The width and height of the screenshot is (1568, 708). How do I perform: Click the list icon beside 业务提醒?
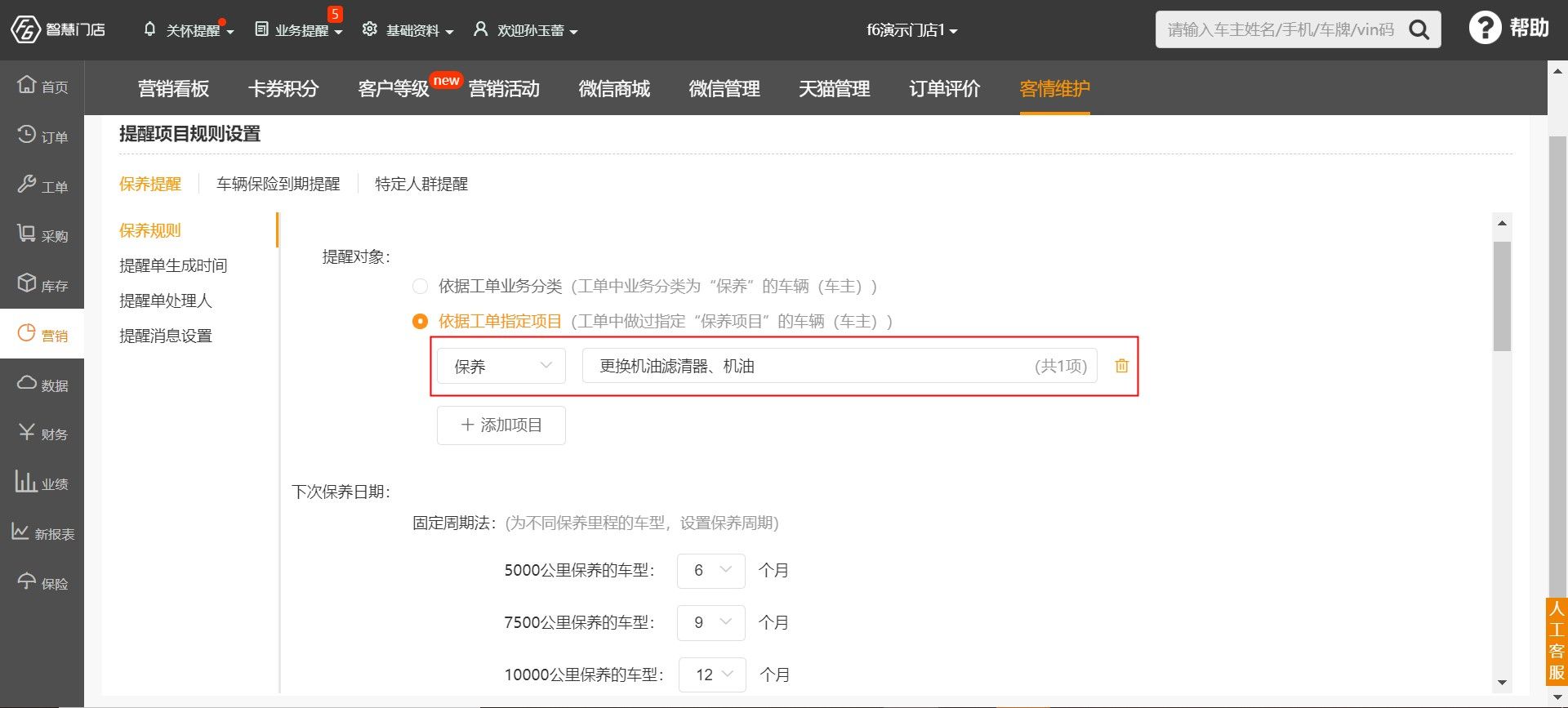pyautogui.click(x=261, y=29)
